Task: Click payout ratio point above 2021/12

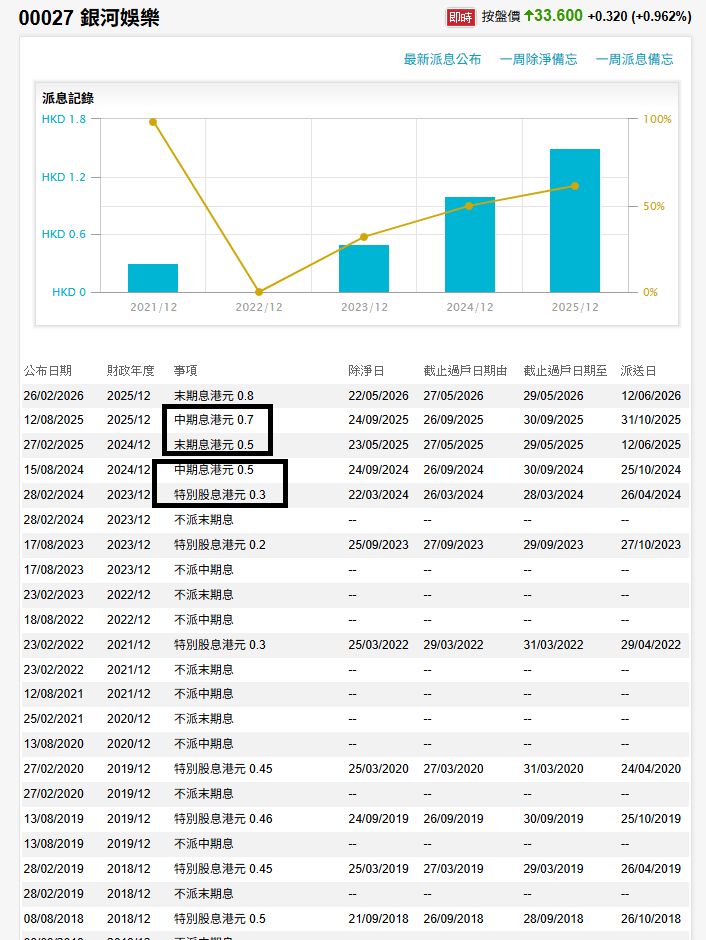Action: (x=153, y=122)
